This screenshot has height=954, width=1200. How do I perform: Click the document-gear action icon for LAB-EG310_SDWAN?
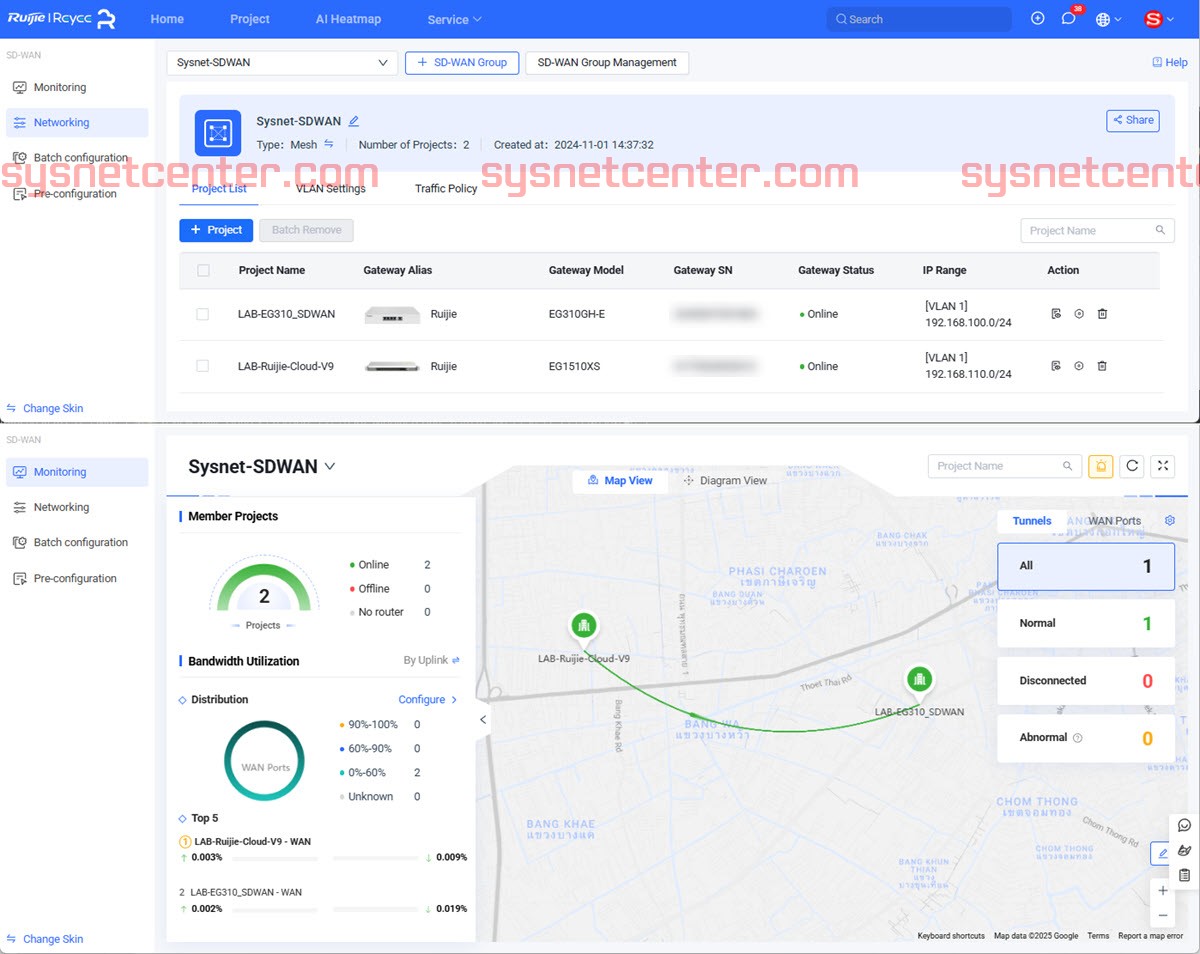pos(1056,314)
